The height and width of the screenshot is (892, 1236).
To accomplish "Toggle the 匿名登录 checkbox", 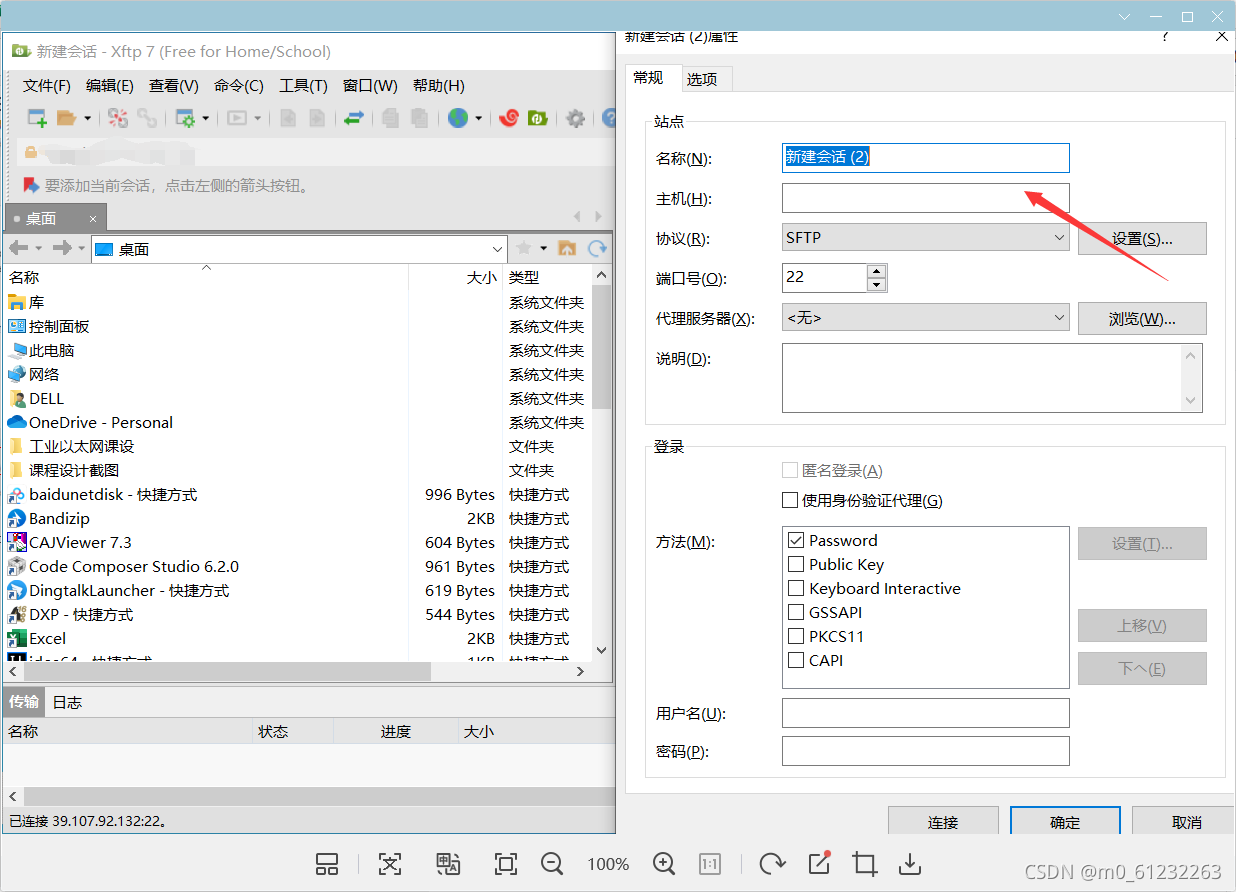I will [790, 470].
